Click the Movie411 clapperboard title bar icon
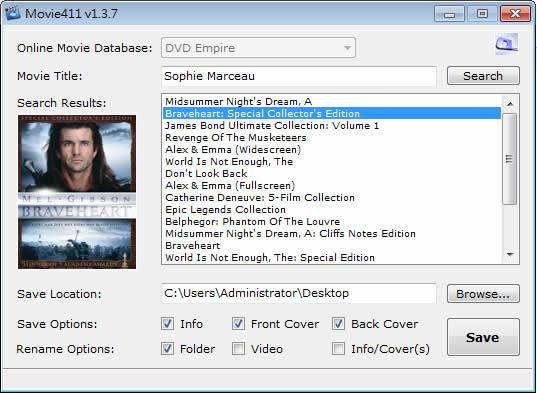The height and width of the screenshot is (393, 537). [13, 13]
